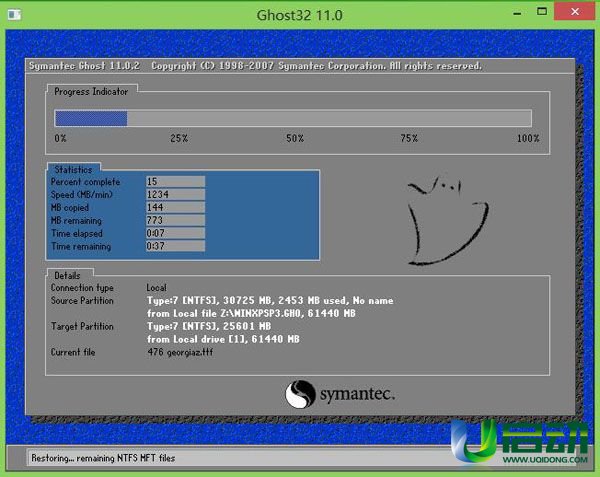
Task: Select the Percent complete value field
Action: 175,182
